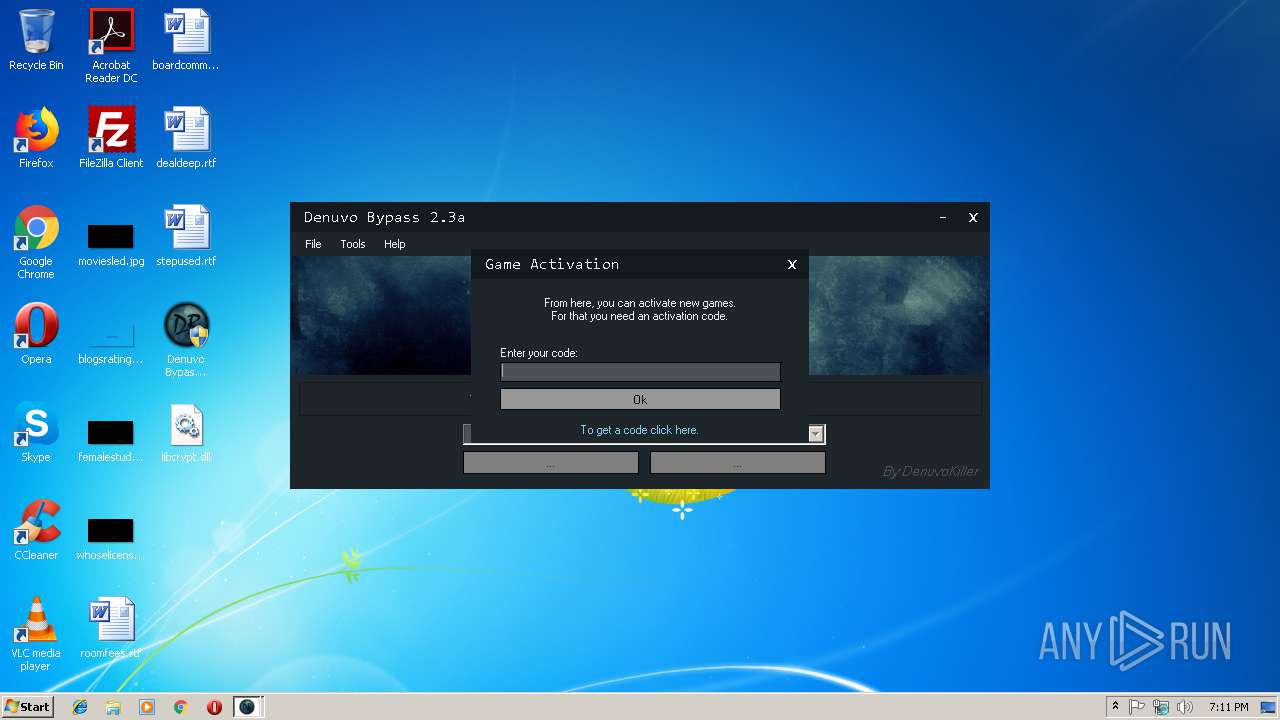Open volume control speaker icon

pyautogui.click(x=1185, y=707)
